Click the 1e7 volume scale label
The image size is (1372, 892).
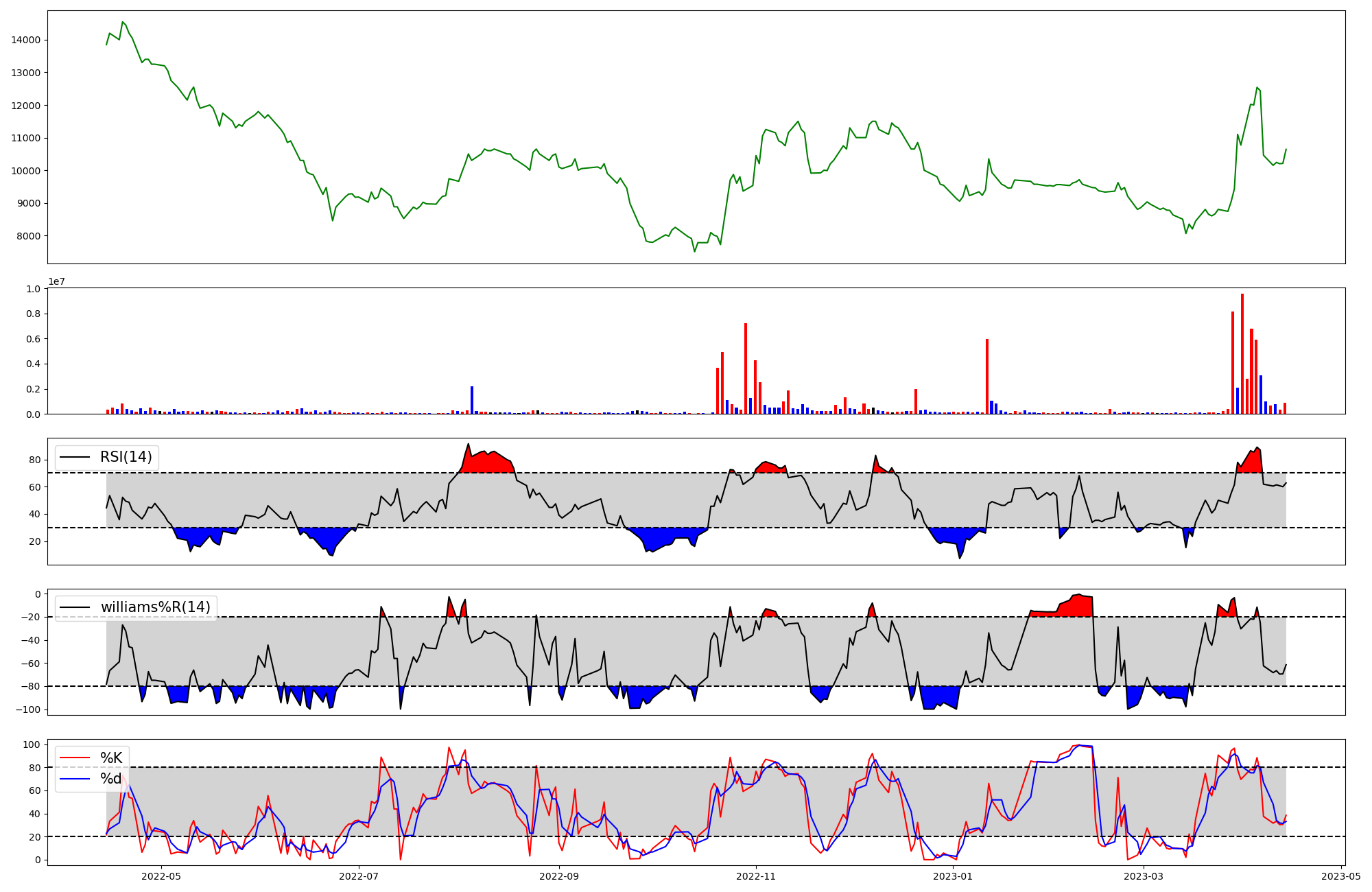[x=56, y=282]
